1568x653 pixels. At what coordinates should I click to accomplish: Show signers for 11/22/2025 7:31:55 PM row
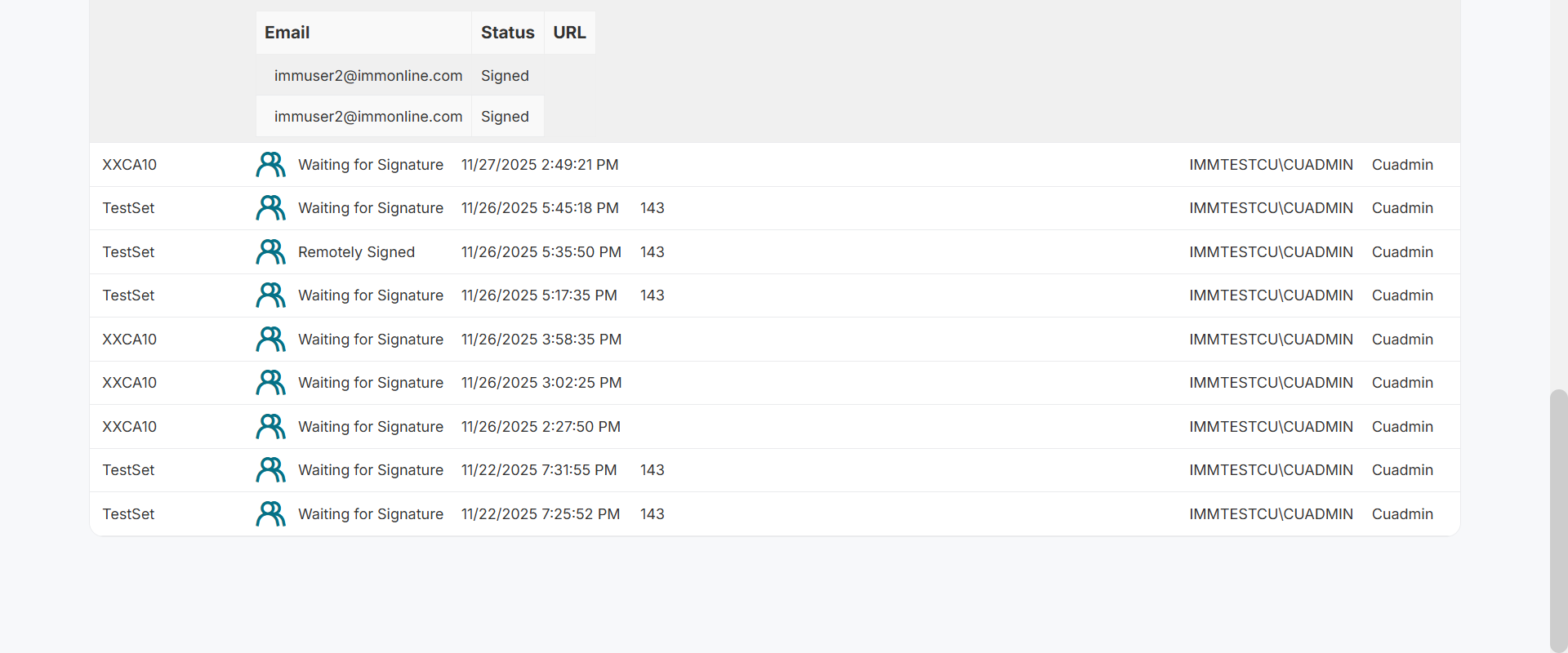tap(270, 470)
